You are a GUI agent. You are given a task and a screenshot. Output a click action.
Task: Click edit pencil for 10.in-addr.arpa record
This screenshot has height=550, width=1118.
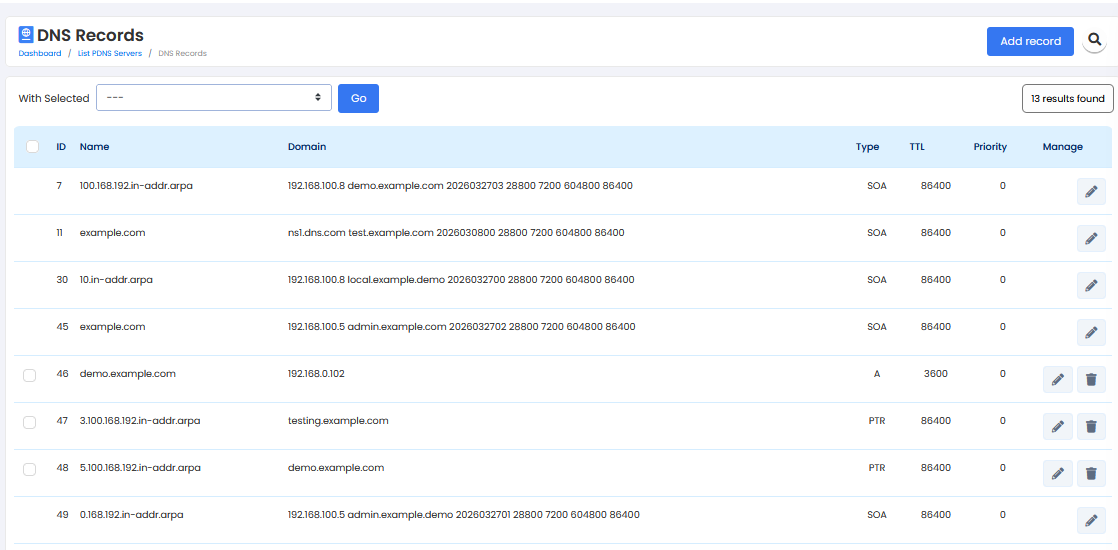(1091, 285)
